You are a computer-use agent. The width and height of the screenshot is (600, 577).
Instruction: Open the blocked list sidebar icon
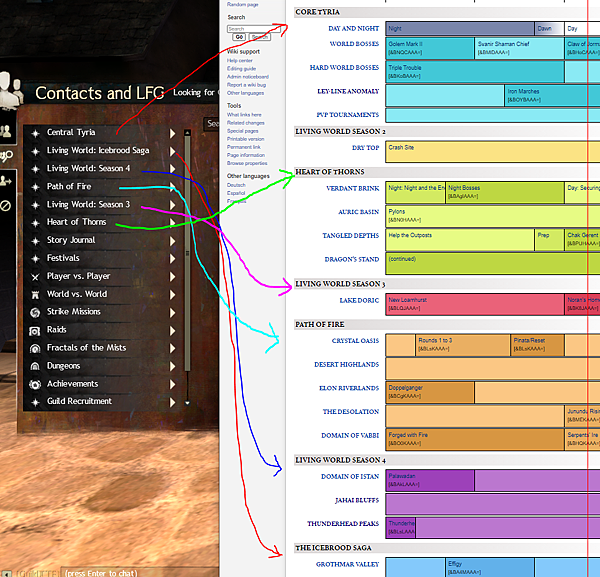coord(5,206)
